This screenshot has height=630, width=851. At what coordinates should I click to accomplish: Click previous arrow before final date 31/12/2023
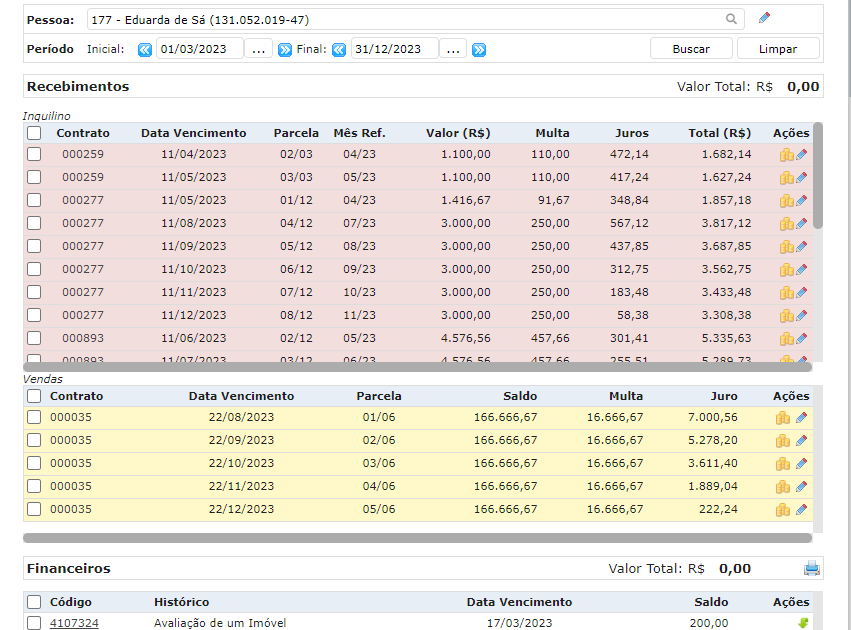point(339,50)
